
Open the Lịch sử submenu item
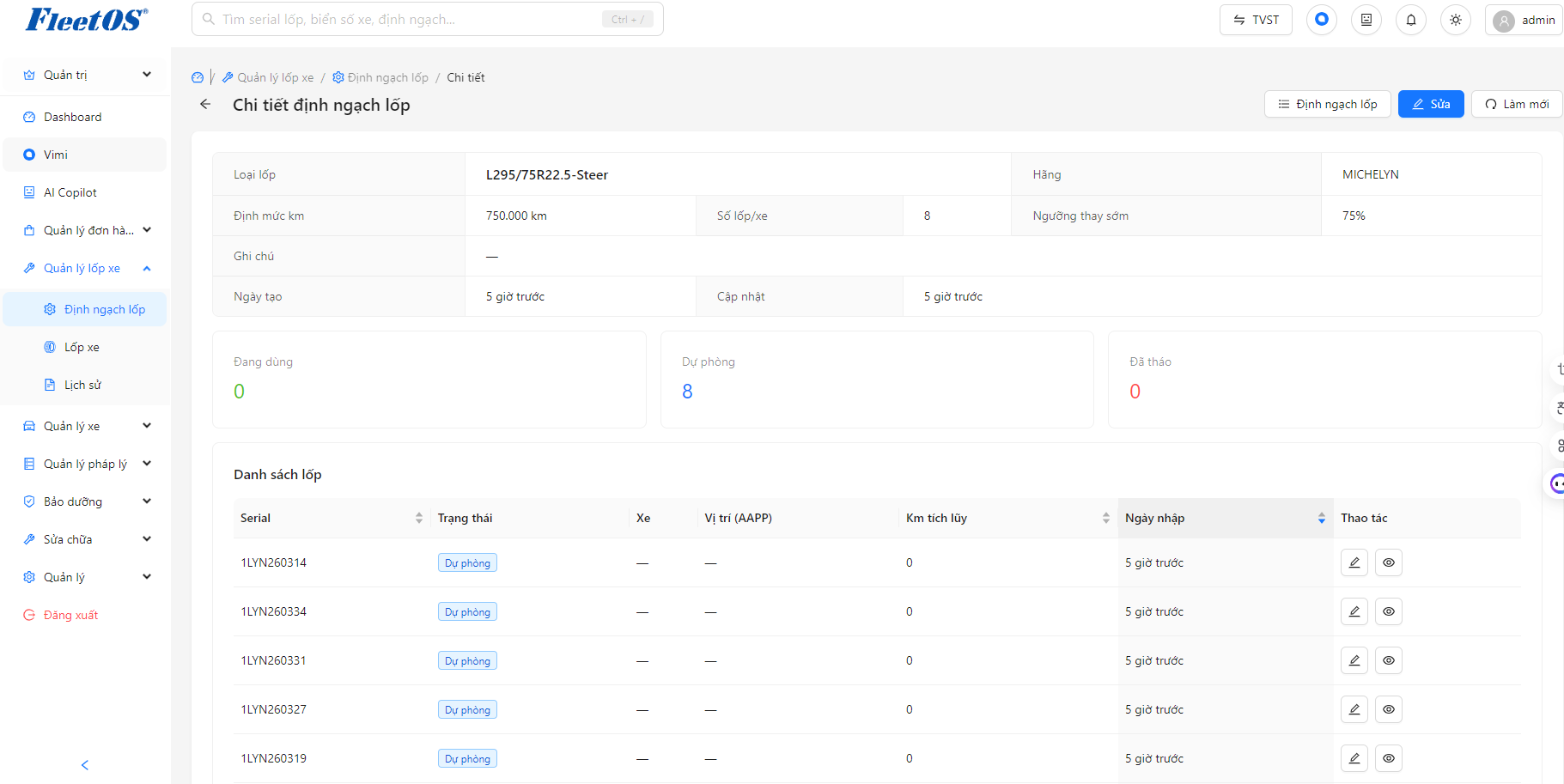(x=84, y=385)
